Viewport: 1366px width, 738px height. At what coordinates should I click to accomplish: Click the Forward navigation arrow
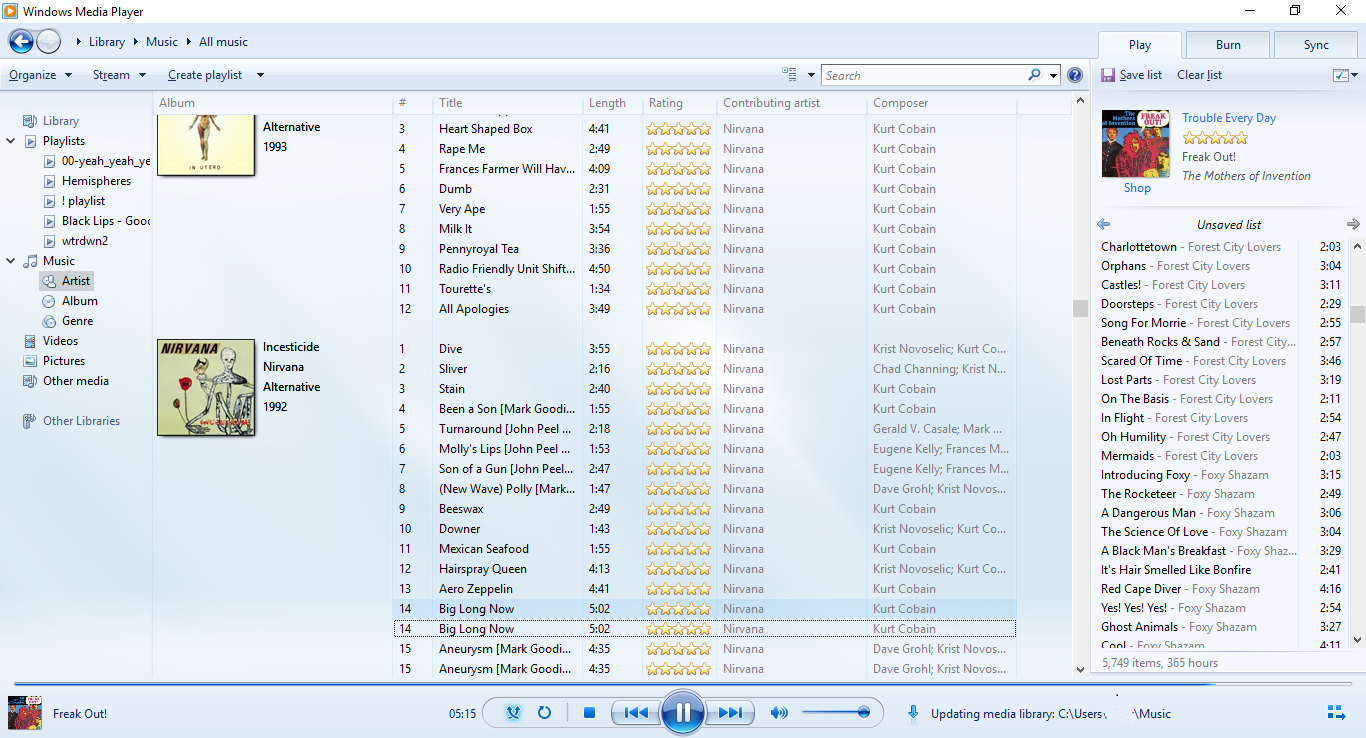(x=49, y=42)
